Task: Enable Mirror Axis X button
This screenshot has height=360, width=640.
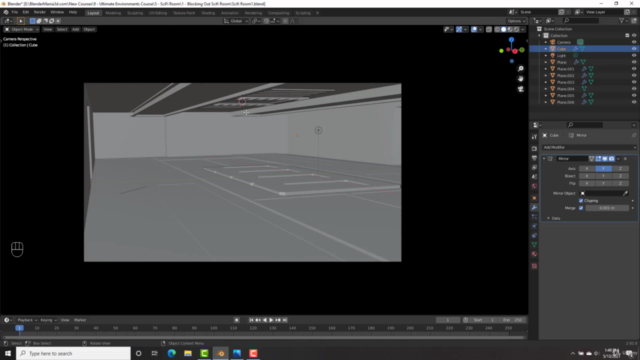Action: point(587,169)
